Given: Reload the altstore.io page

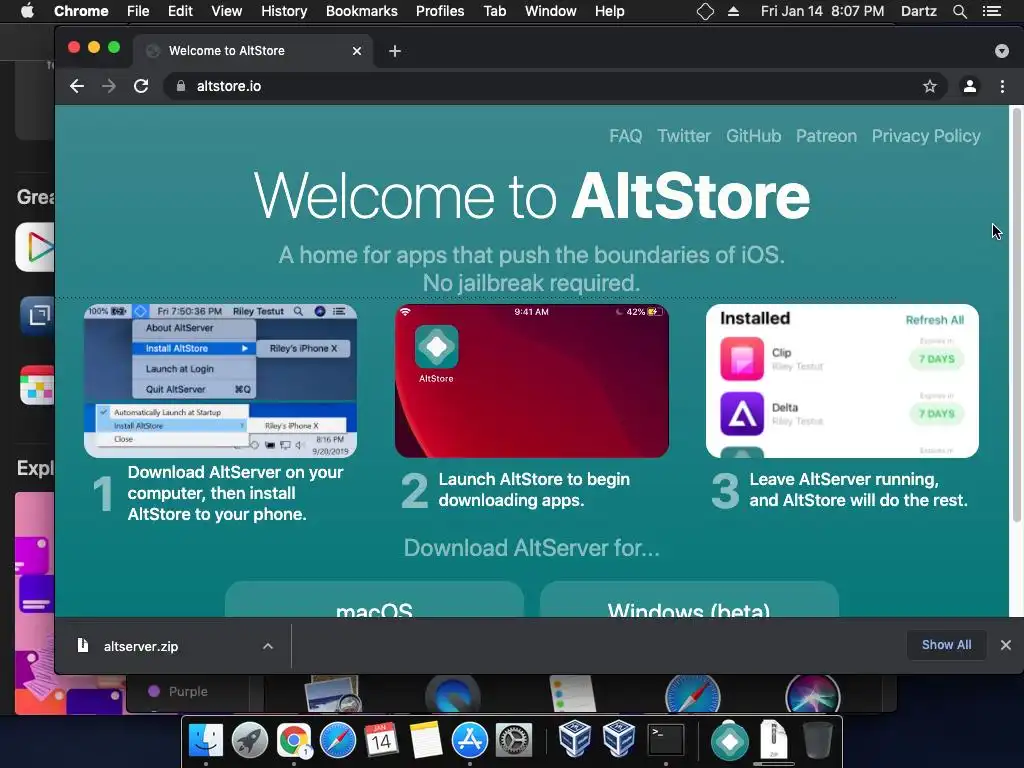Looking at the screenshot, I should pos(141,86).
